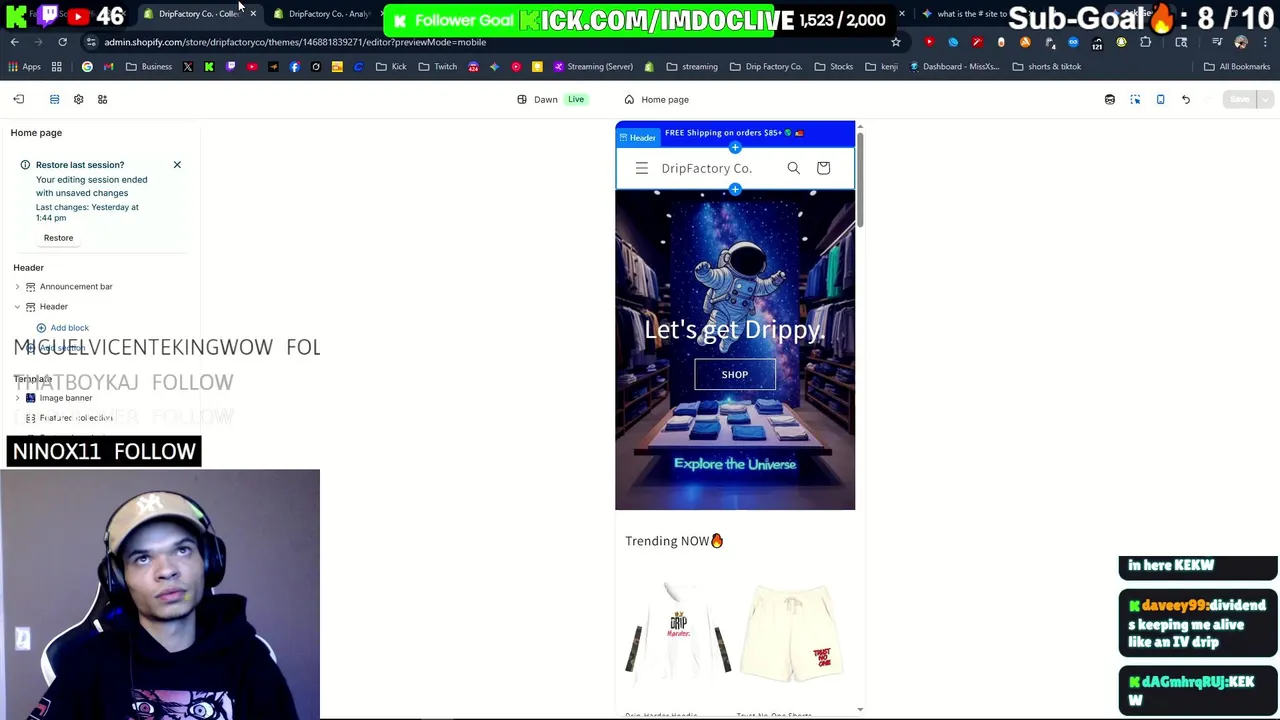
Task: Open the Facebook bookmark icon
Action: 294,67
